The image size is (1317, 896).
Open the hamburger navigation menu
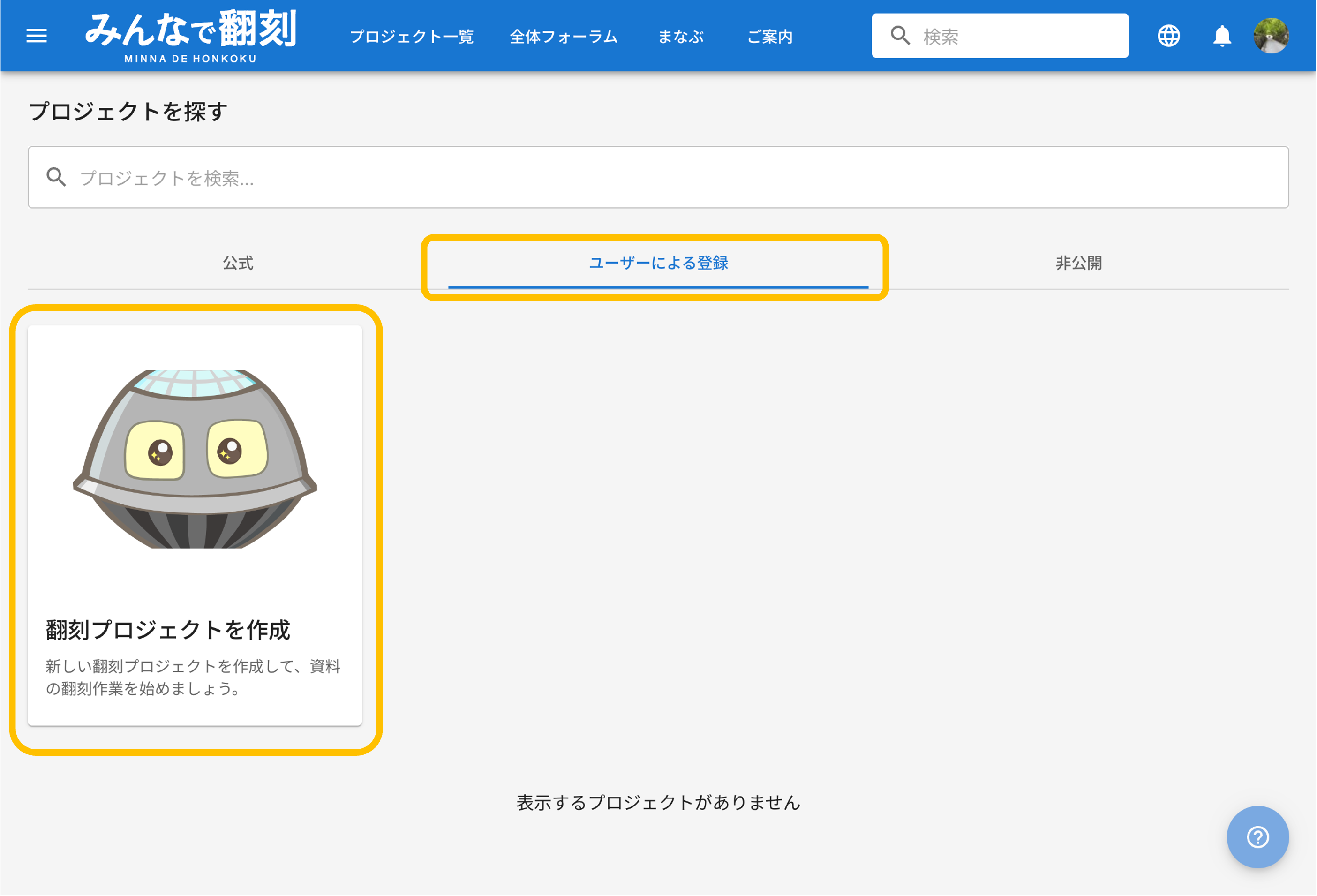pos(37,36)
